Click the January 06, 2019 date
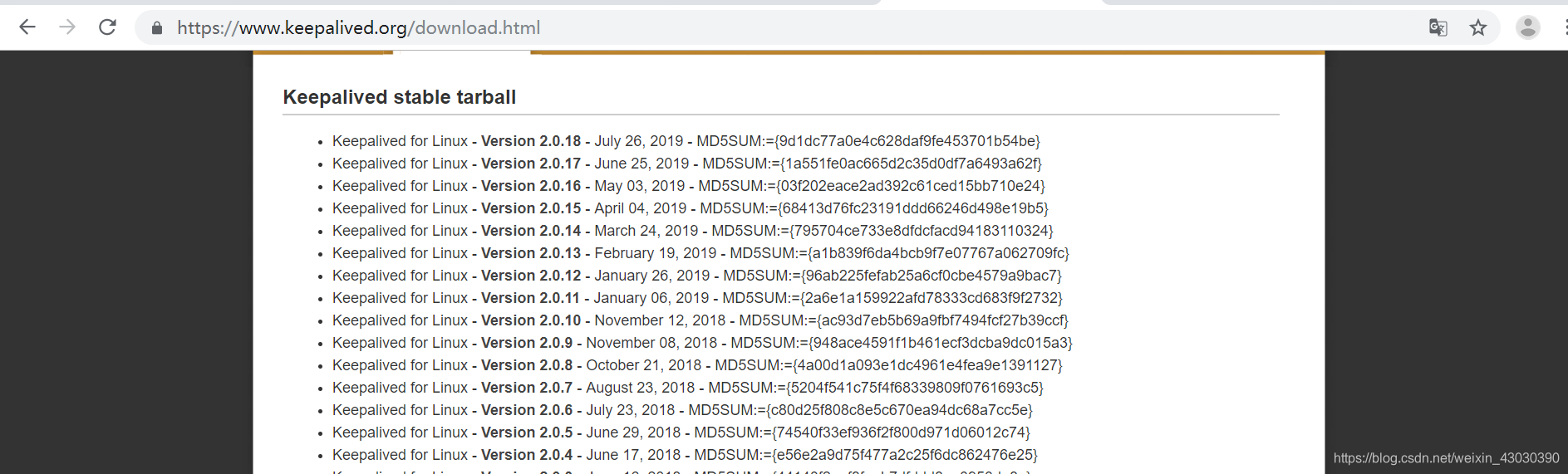Viewport: 1568px width, 474px height. 651,298
